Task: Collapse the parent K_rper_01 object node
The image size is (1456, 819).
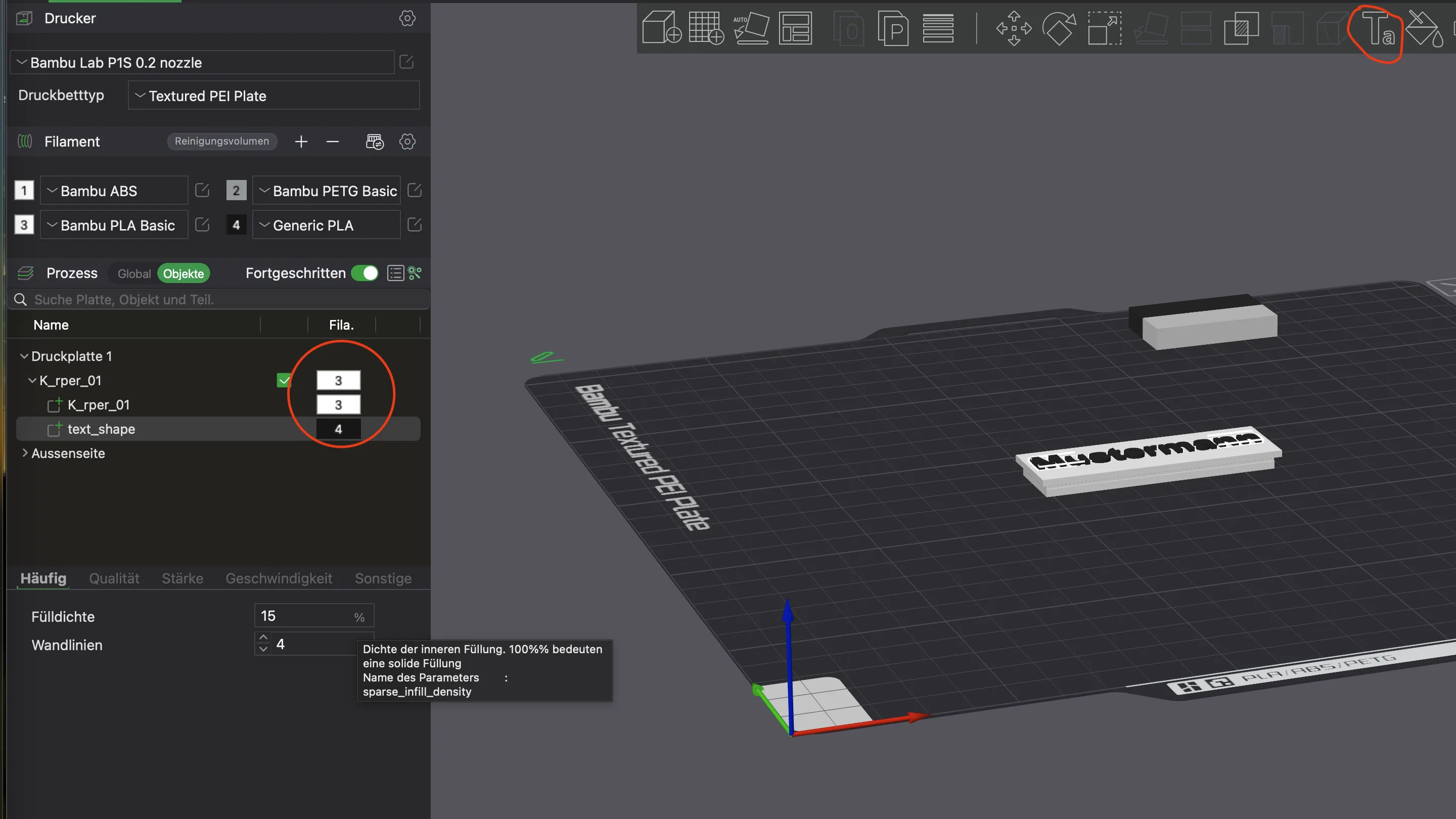Action: click(x=32, y=380)
